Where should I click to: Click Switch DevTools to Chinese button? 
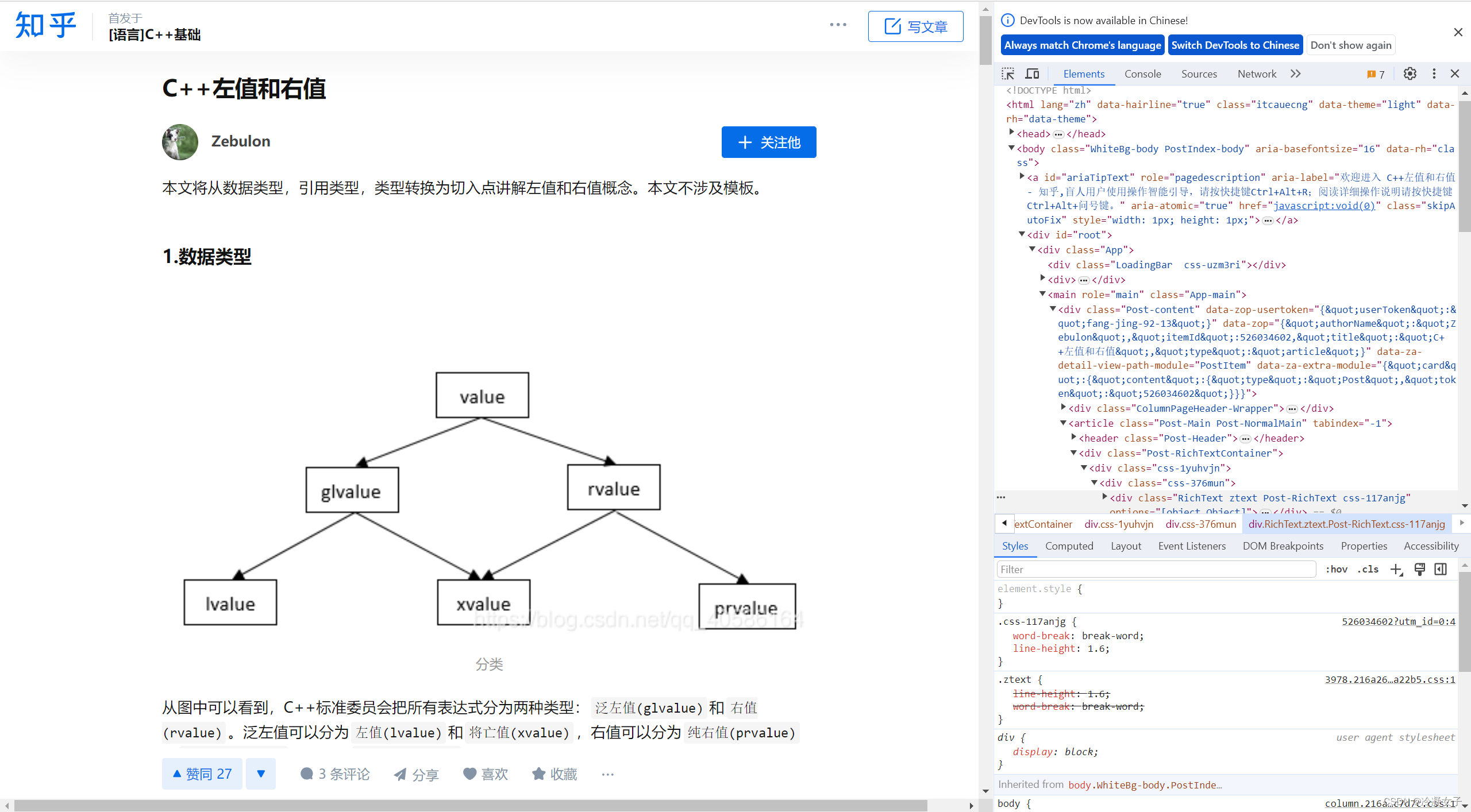pyautogui.click(x=1235, y=45)
